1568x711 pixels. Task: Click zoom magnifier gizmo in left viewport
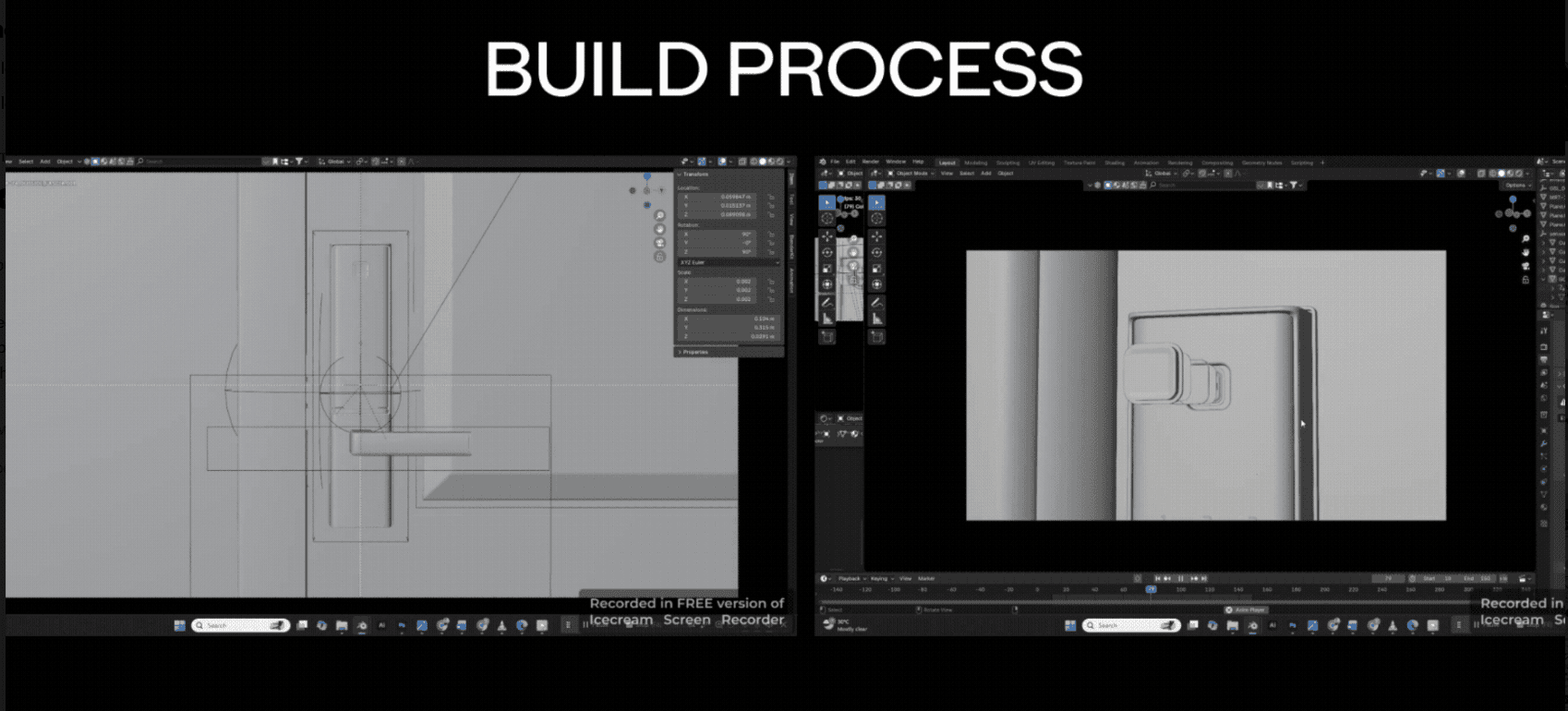[659, 215]
